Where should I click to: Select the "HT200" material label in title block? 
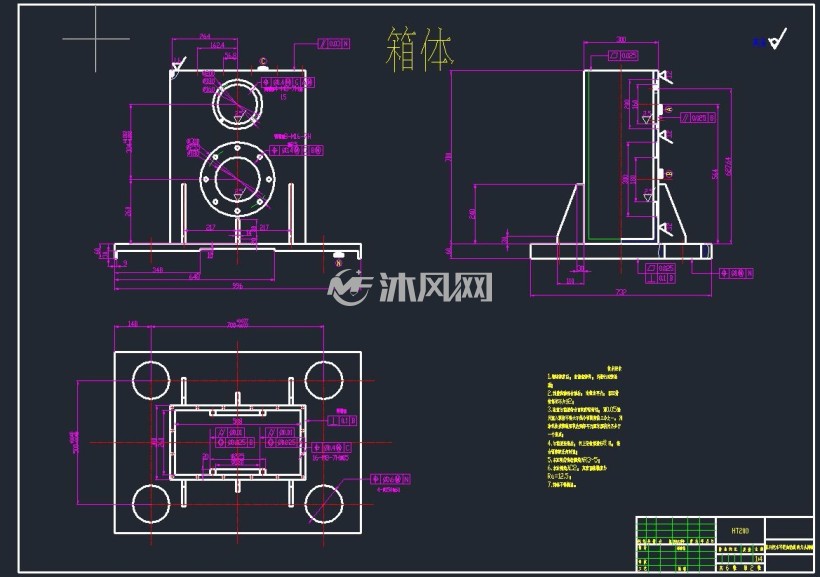click(740, 530)
